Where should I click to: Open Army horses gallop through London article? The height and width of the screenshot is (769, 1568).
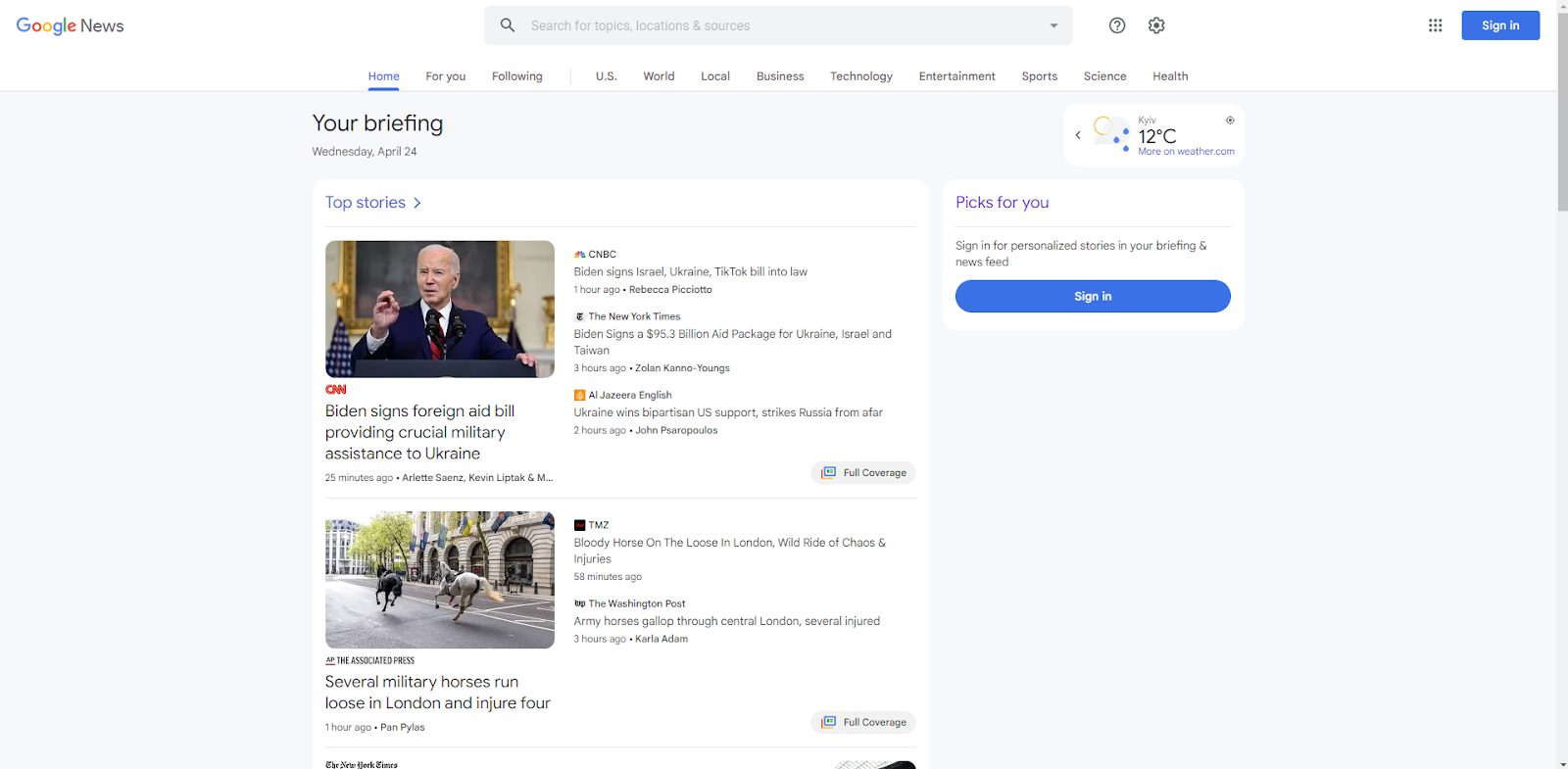(x=727, y=621)
